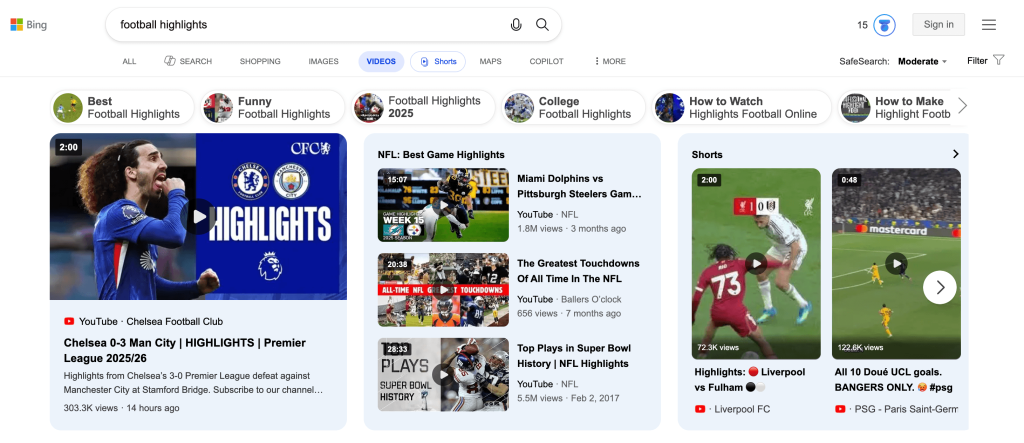Play the Liverpool vs Fulham short
The image size is (1024, 443).
coord(756,263)
